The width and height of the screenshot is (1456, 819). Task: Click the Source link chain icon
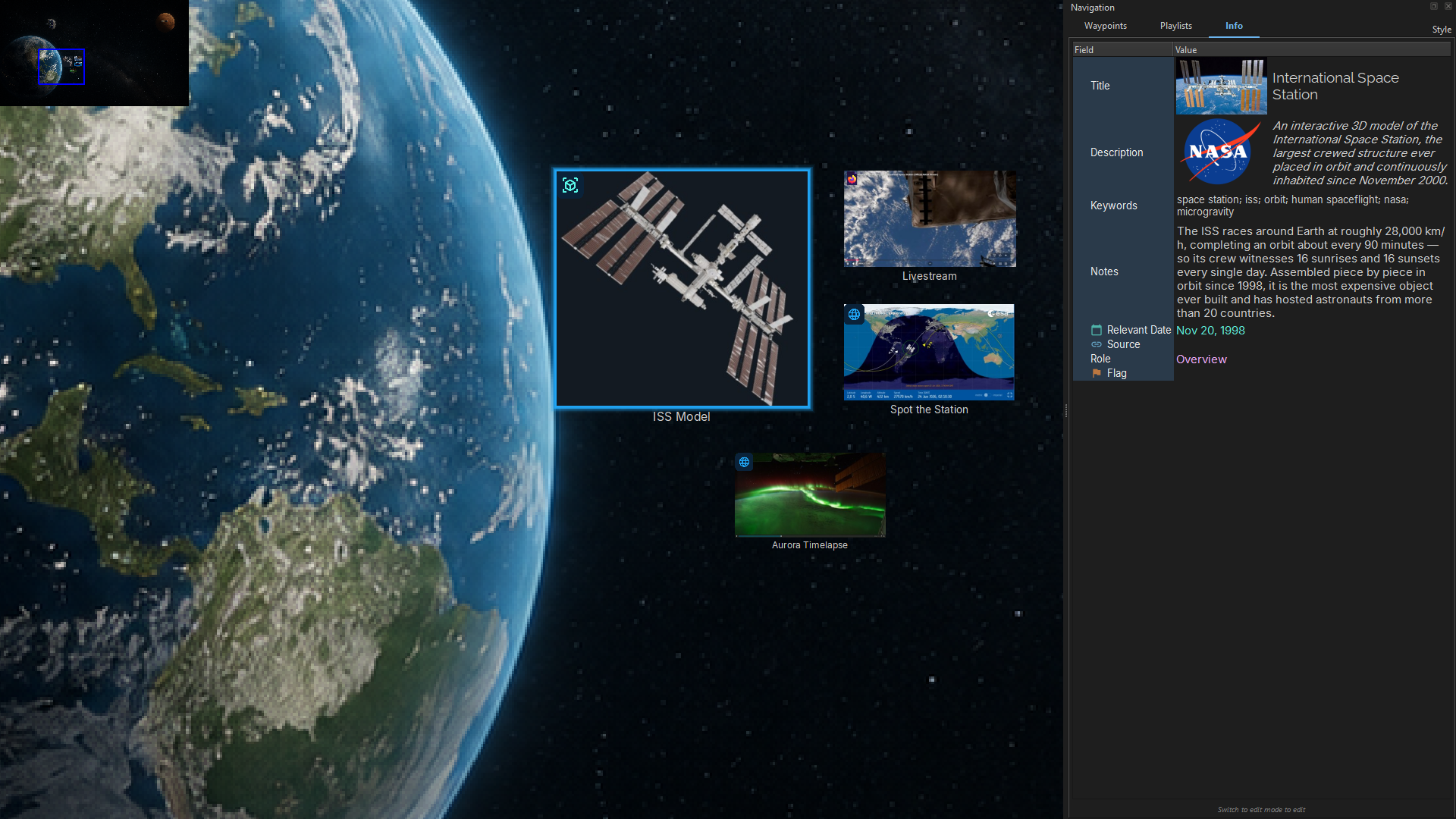[x=1097, y=344]
